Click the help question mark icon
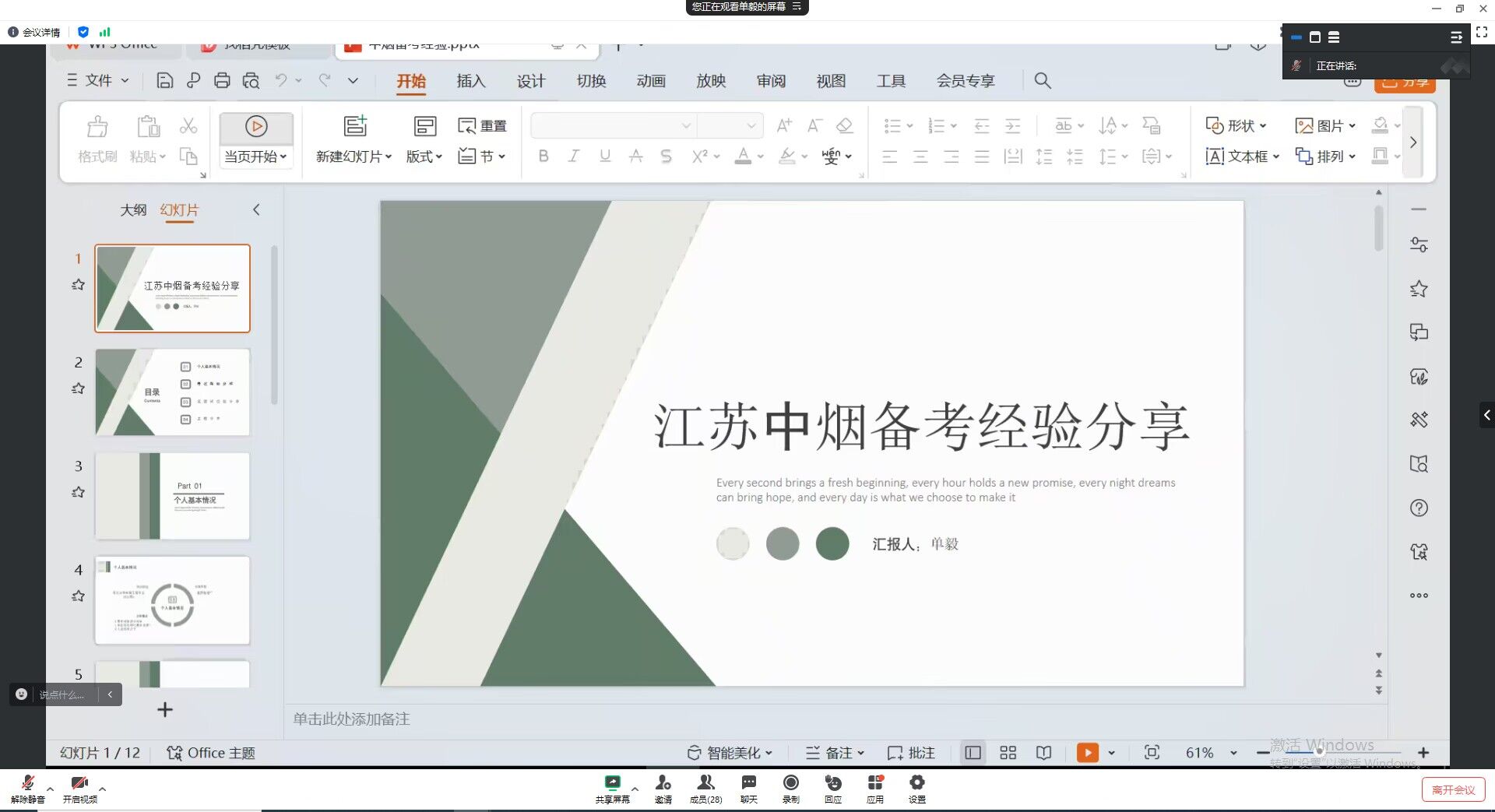The image size is (1495, 812). 1419,508
